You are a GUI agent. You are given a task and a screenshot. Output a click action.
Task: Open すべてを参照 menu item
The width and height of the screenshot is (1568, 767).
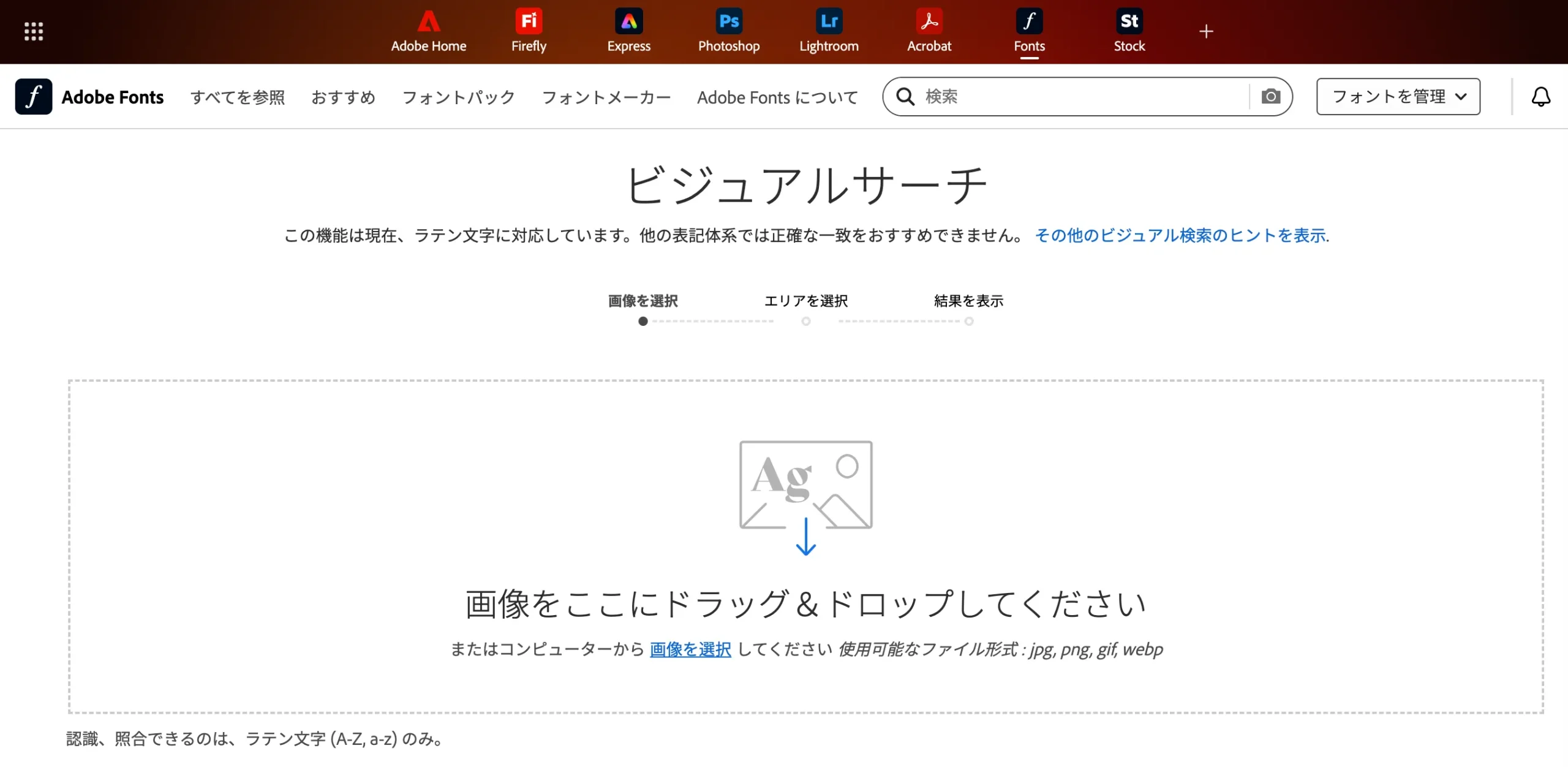[238, 97]
